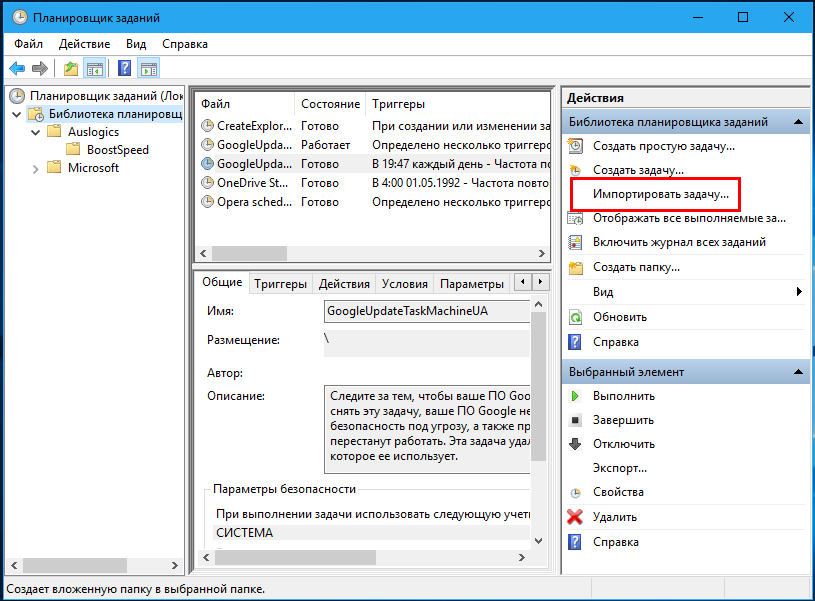Click the blue help question mark toolbar icon
The width and height of the screenshot is (815, 601).
pos(124,68)
